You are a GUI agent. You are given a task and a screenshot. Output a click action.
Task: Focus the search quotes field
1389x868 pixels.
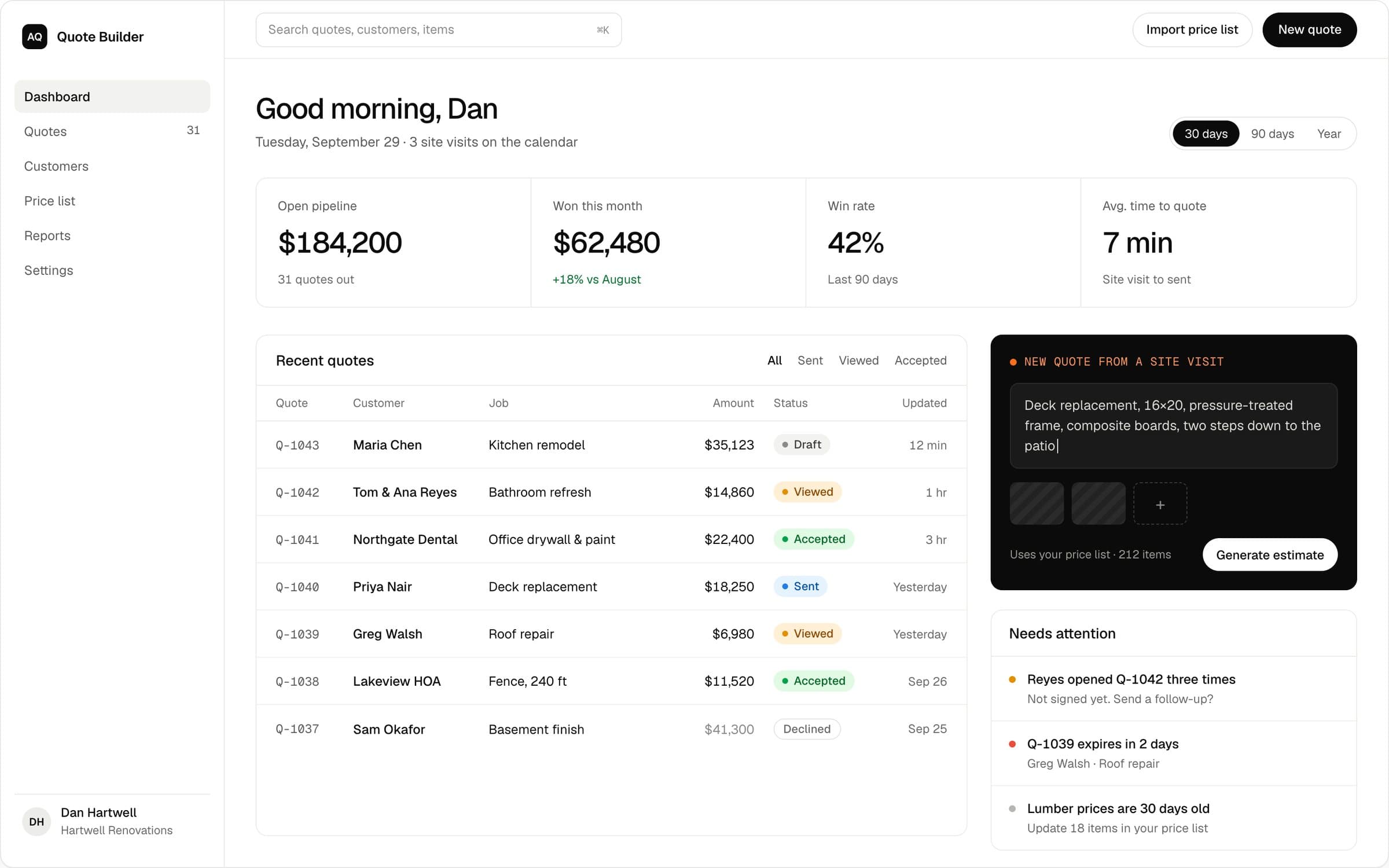click(x=439, y=30)
